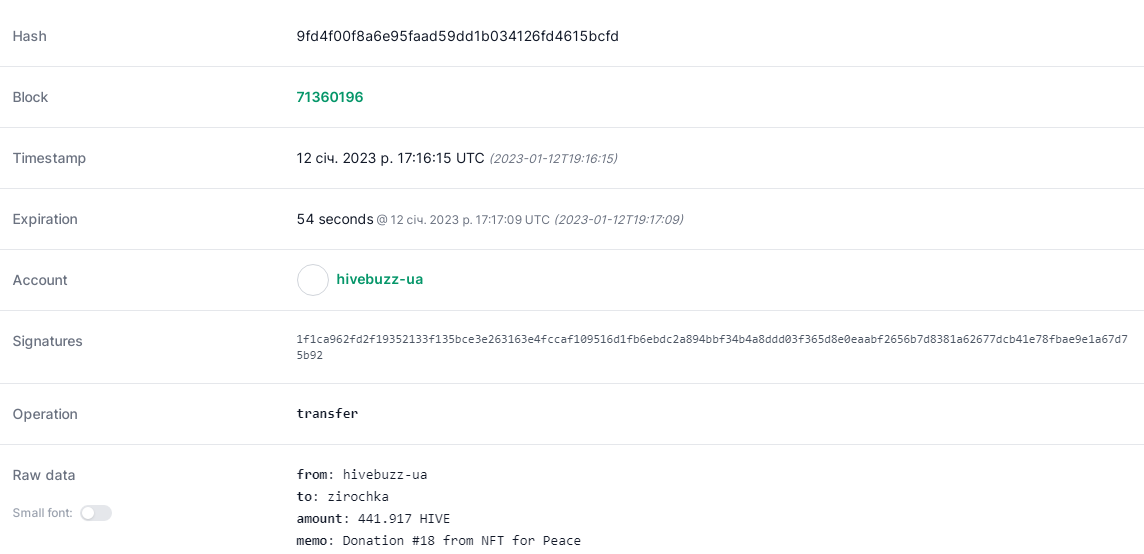Click the memo Donation #18 line
Image resolution: width=1144 pixels, height=554 pixels.
[438, 541]
